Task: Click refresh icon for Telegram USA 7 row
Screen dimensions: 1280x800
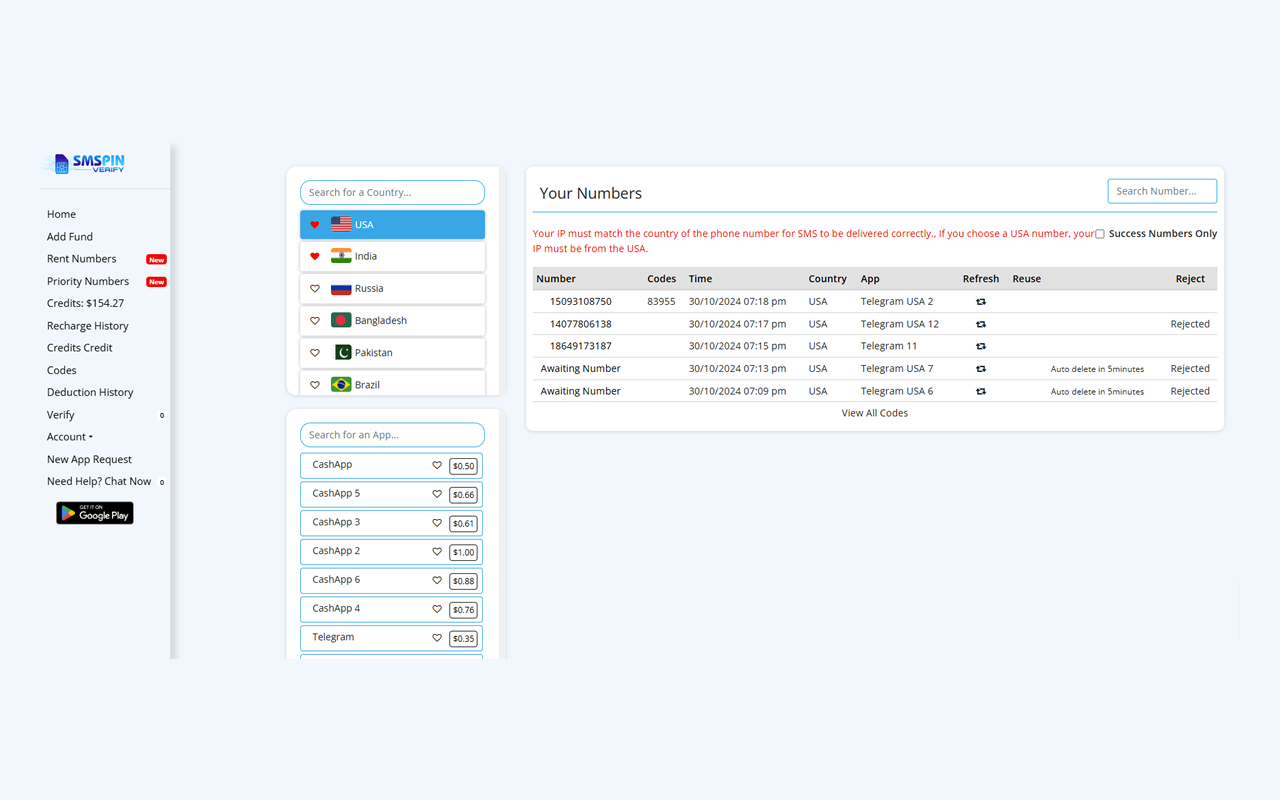Action: 980,369
